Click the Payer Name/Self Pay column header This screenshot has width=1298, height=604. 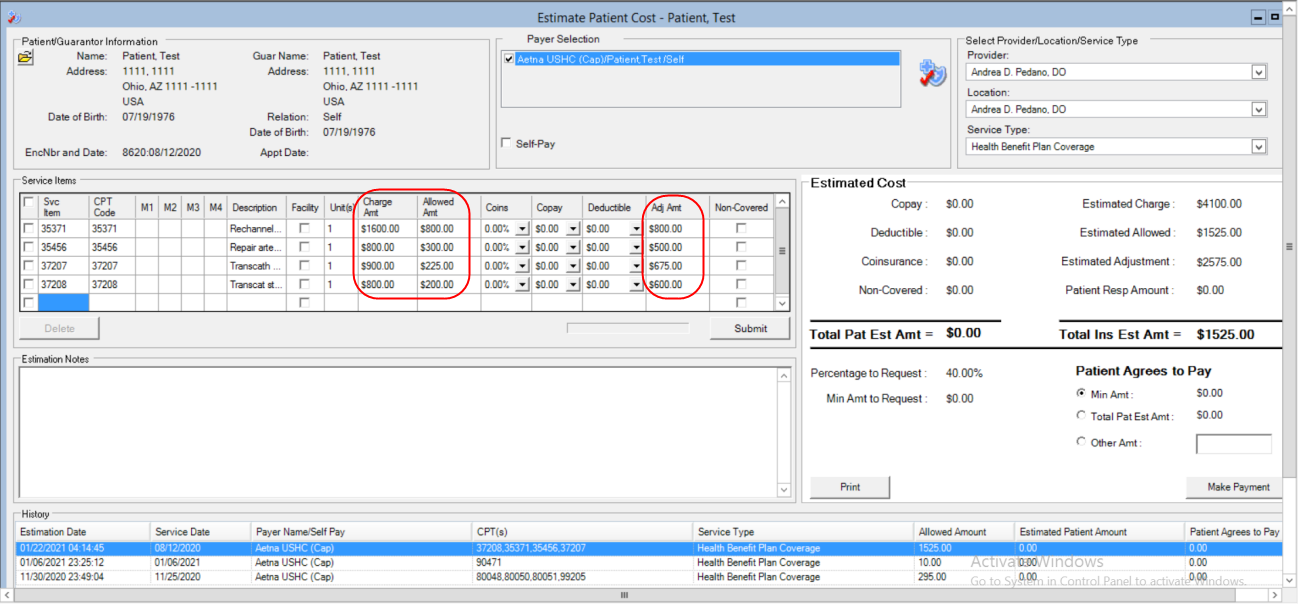click(x=361, y=532)
